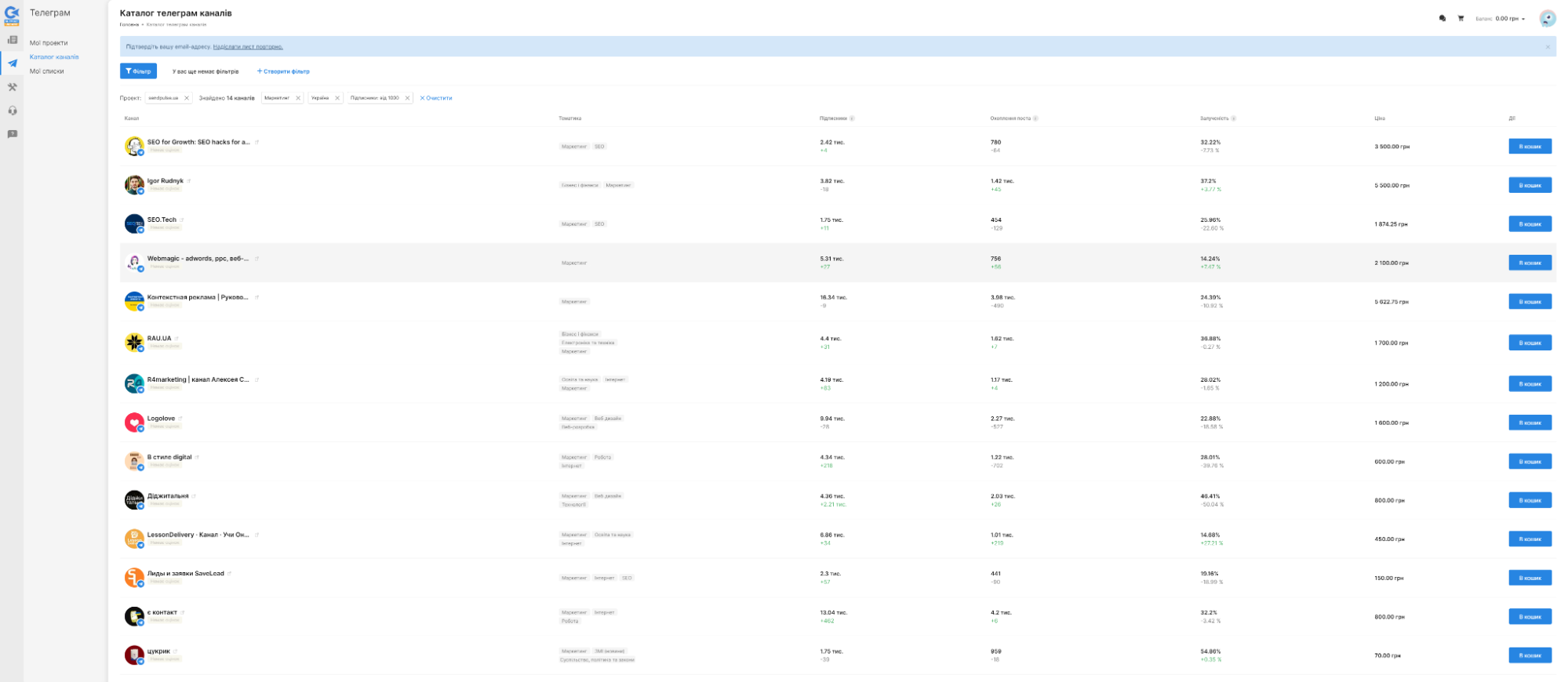Image resolution: width=1568 pixels, height=682 pixels.
Task: Open external link icon next to SEO for Growth
Action: [x=256, y=142]
